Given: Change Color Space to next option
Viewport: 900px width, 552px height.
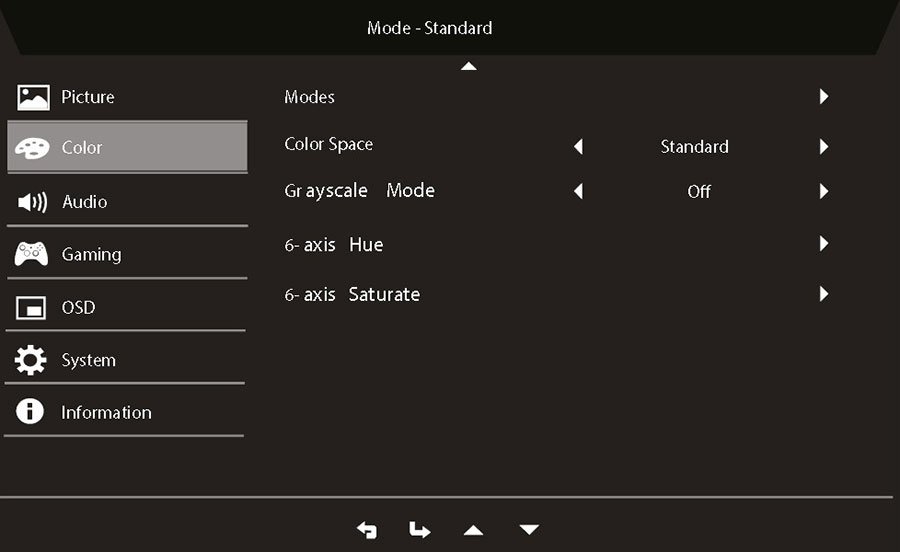Looking at the screenshot, I should [x=824, y=146].
